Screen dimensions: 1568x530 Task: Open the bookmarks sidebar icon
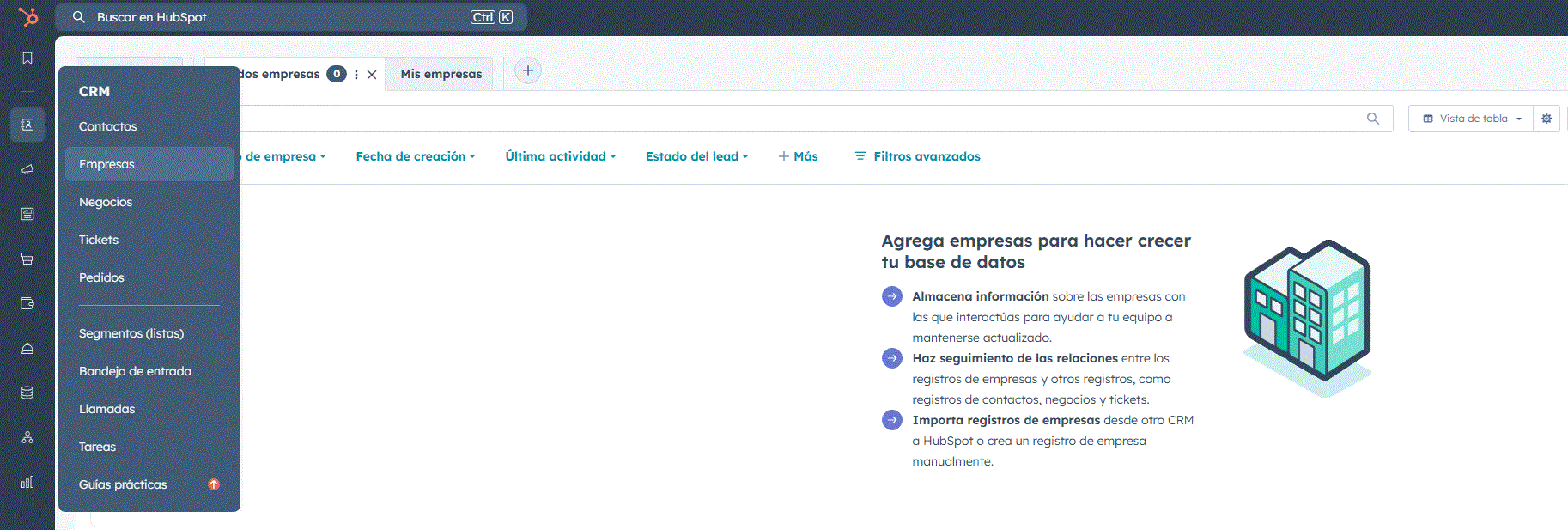pos(27,58)
